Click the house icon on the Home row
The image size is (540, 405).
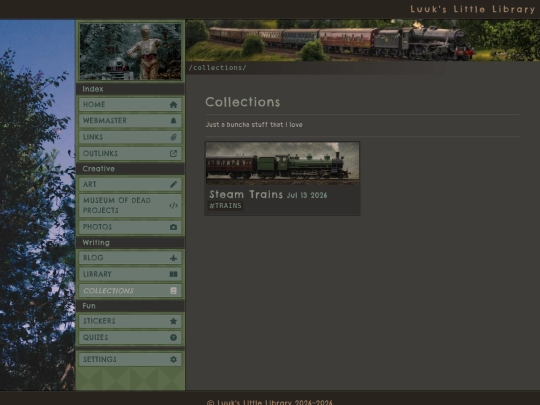(173, 105)
